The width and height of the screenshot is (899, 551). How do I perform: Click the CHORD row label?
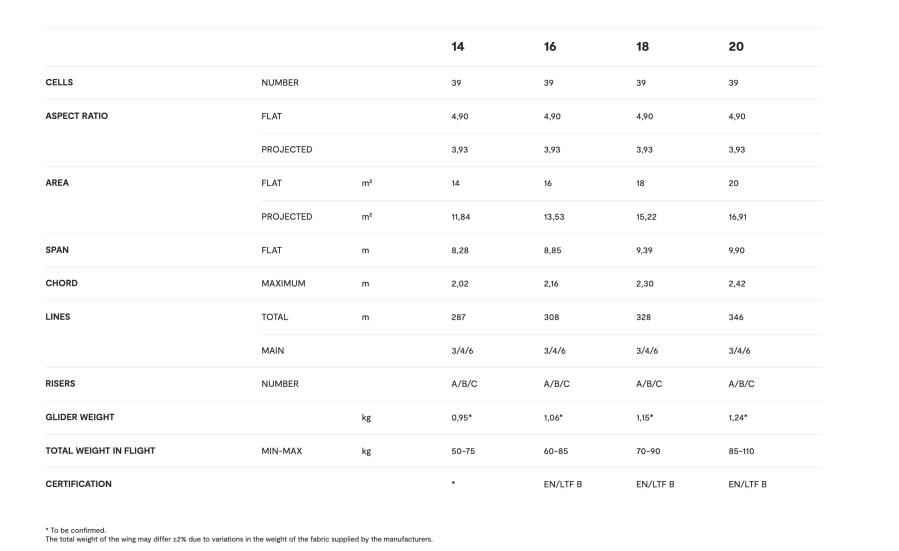click(61, 283)
